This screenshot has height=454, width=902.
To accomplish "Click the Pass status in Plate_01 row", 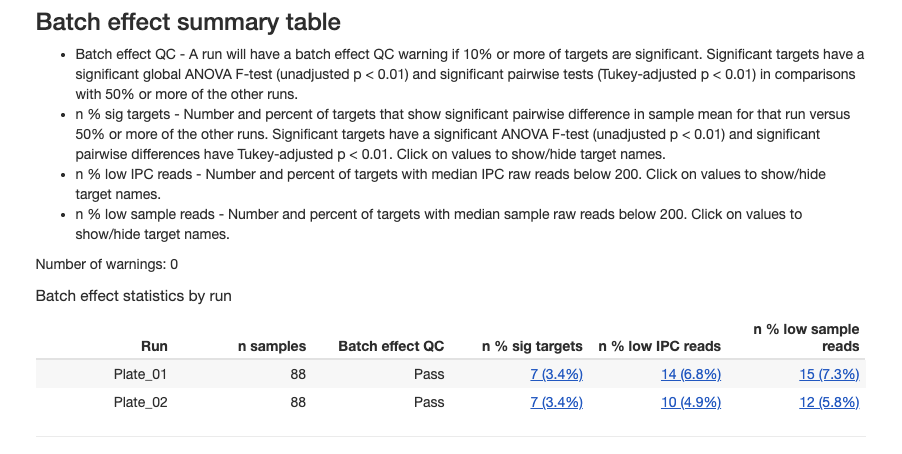I will point(429,374).
